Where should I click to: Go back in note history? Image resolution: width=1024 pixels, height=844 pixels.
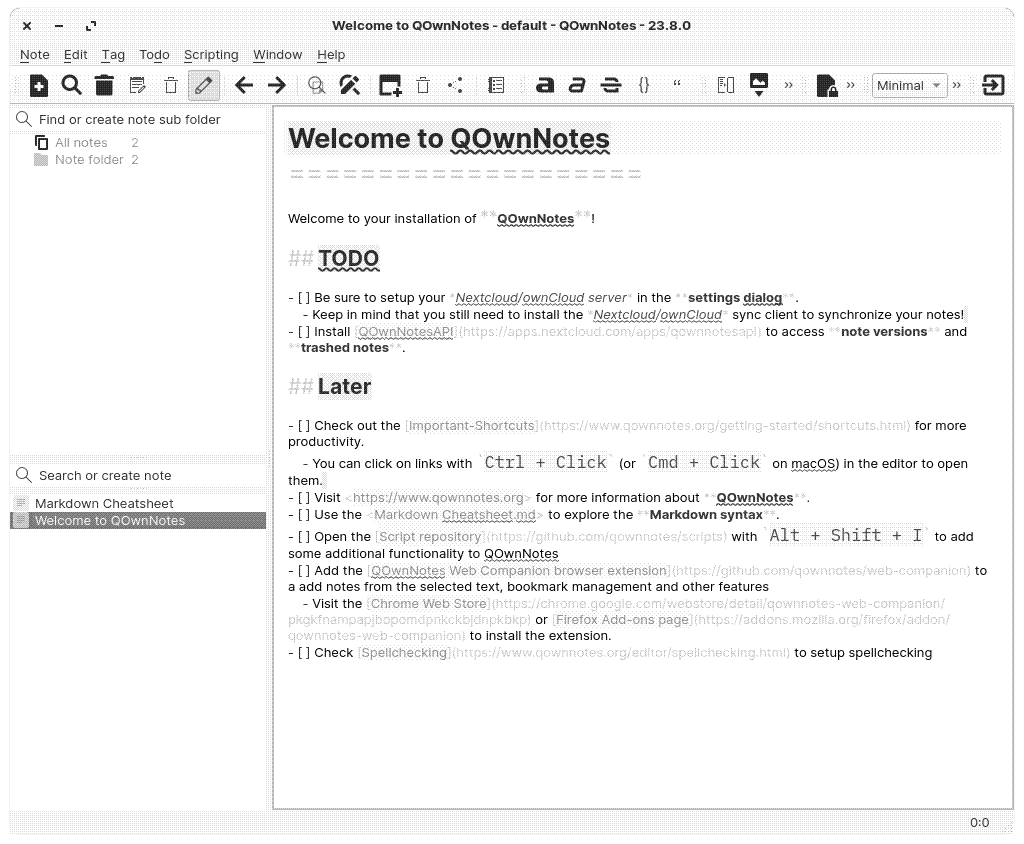click(x=244, y=86)
